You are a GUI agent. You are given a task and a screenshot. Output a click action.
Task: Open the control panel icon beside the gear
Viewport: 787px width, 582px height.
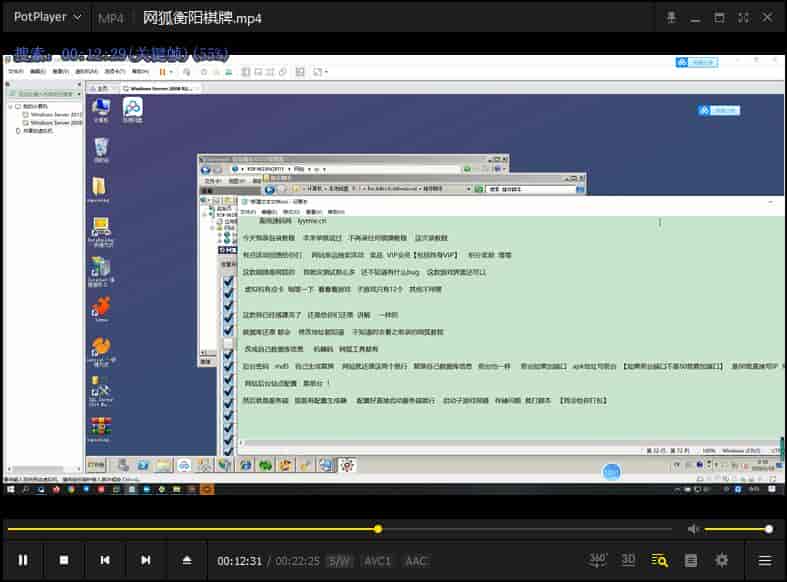[691, 560]
